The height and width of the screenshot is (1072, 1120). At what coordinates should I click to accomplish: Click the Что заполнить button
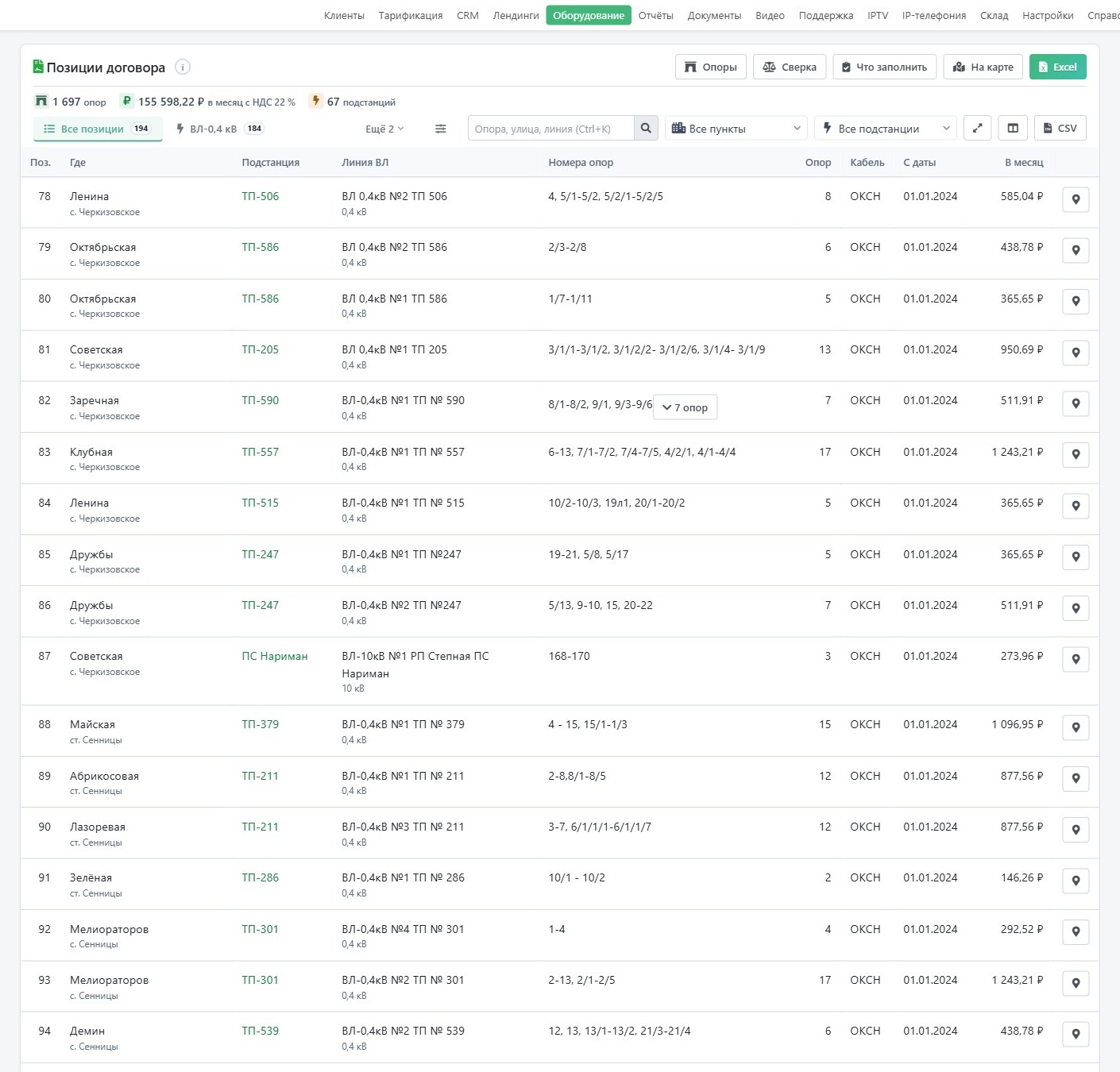click(x=885, y=67)
